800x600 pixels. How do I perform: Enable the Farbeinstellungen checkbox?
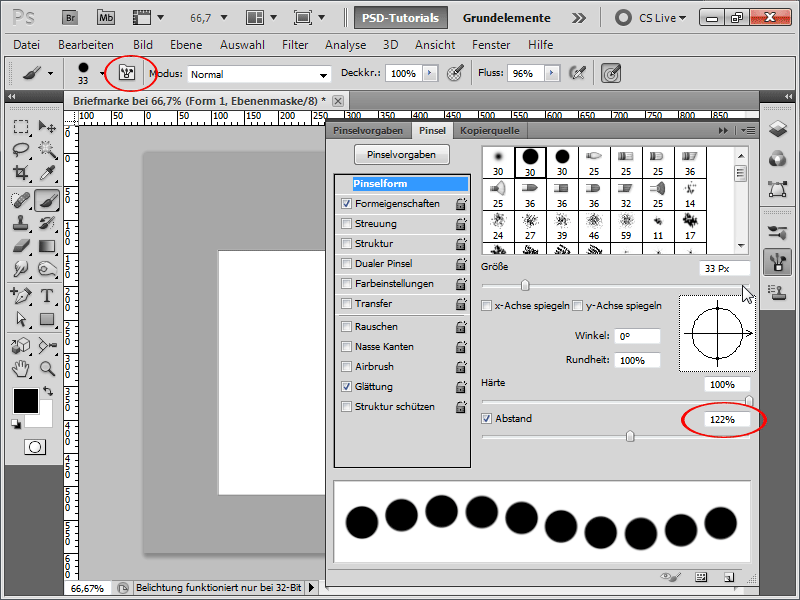tap(346, 283)
